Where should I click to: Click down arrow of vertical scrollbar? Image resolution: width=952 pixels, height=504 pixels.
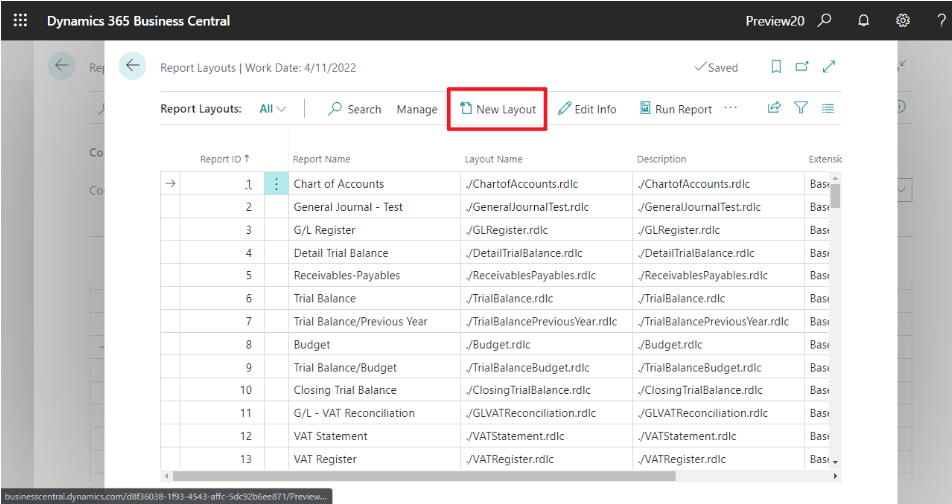[835, 463]
